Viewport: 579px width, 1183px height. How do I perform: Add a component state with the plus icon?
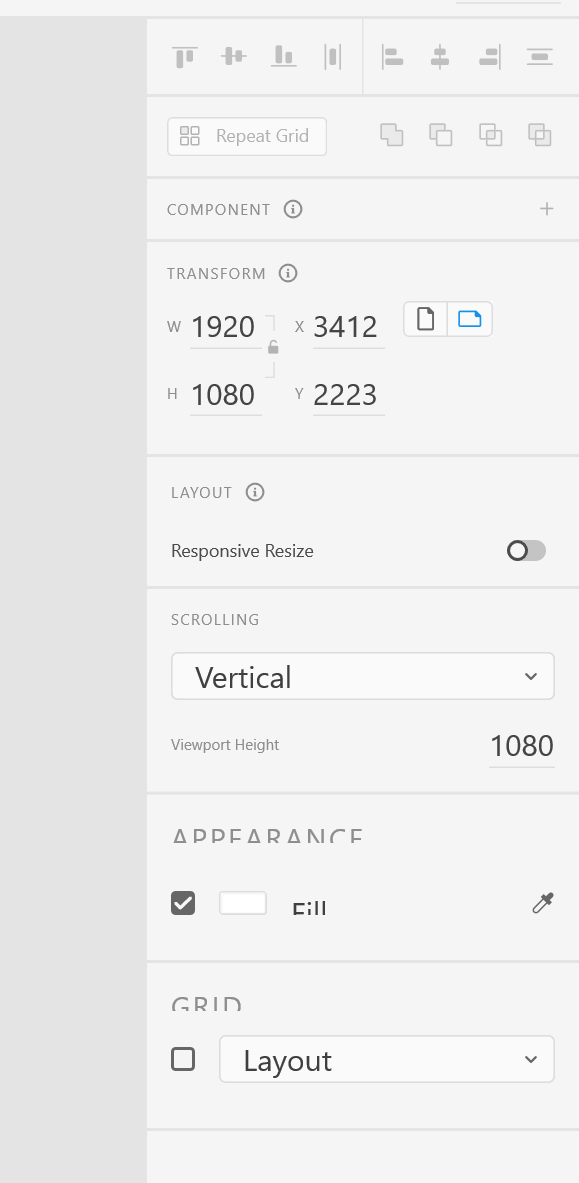[x=547, y=209]
